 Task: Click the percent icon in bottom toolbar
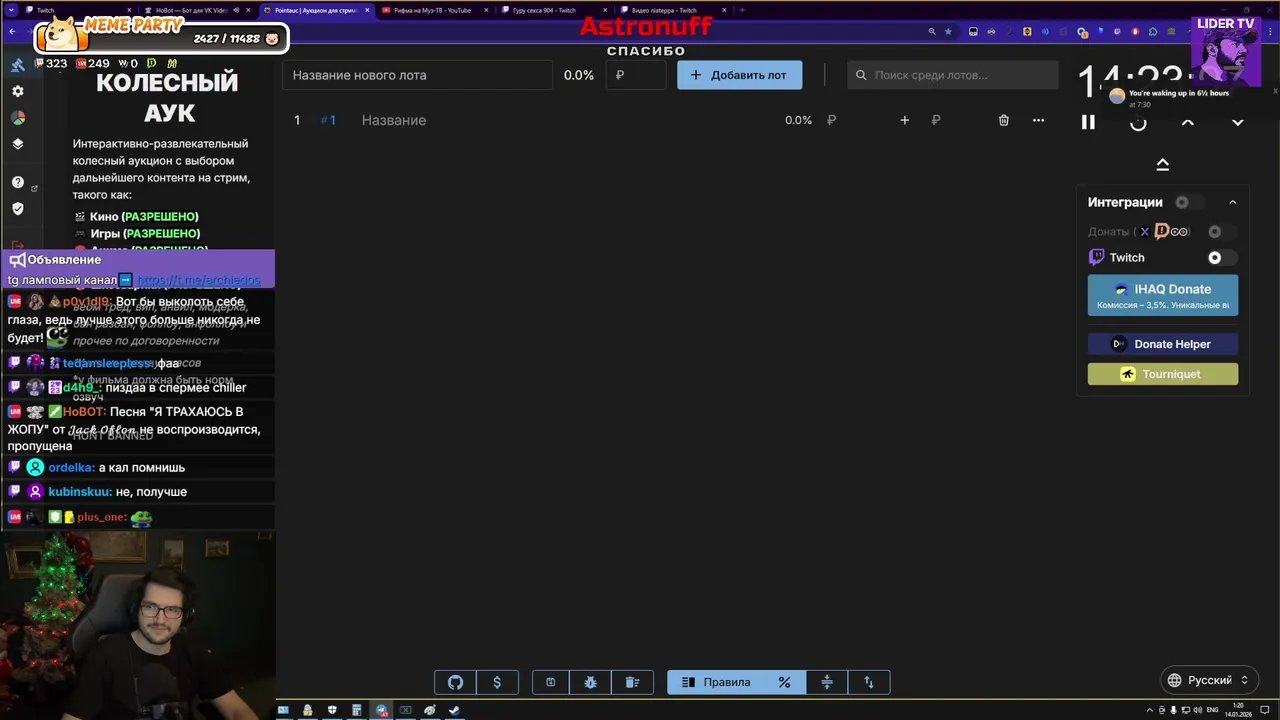point(784,682)
